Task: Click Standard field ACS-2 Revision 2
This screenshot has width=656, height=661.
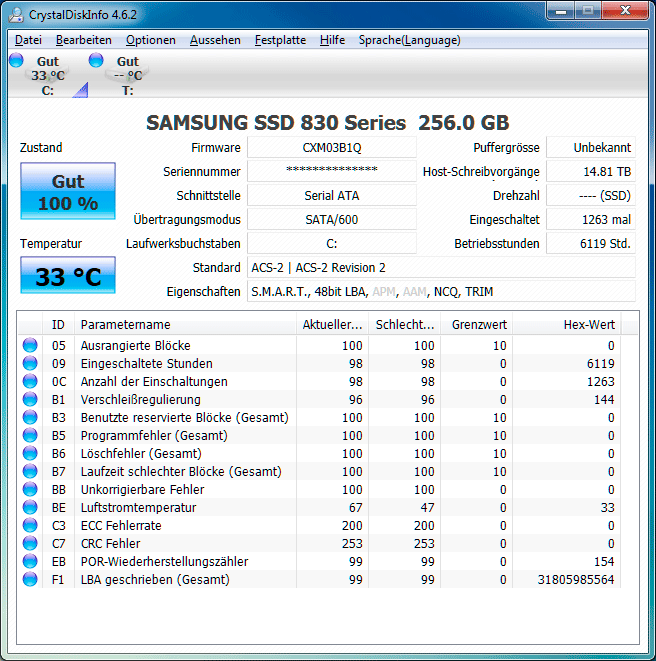Action: [x=441, y=268]
